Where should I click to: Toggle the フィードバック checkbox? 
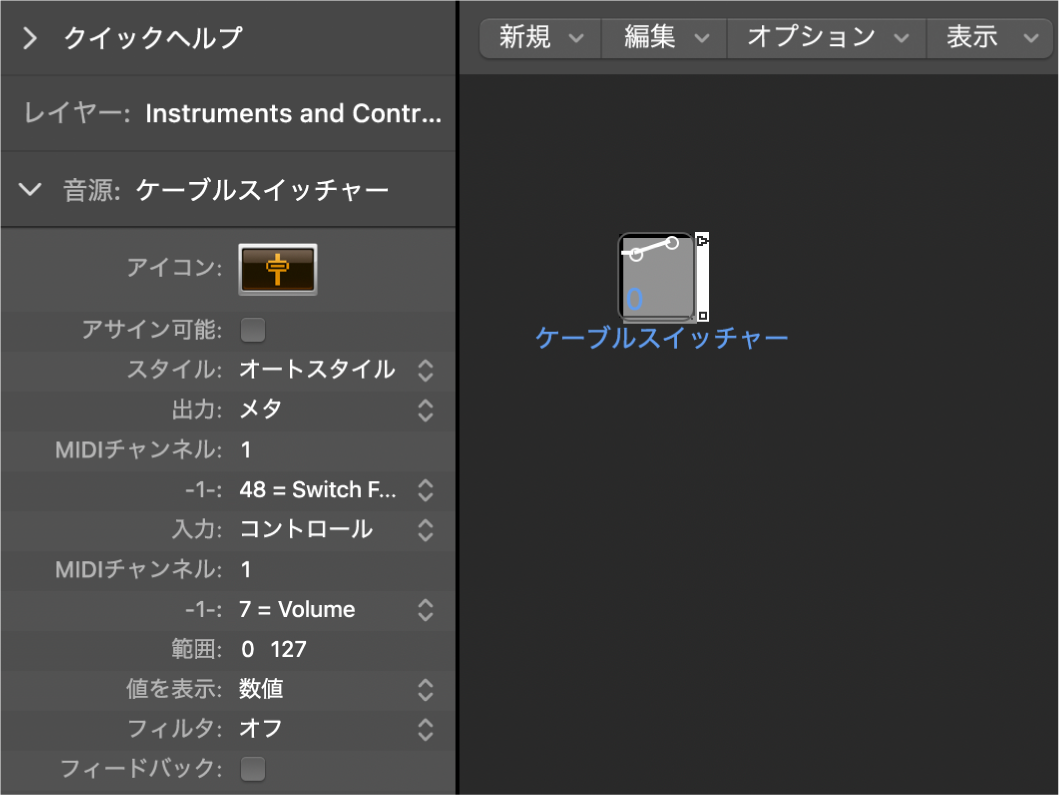[253, 768]
